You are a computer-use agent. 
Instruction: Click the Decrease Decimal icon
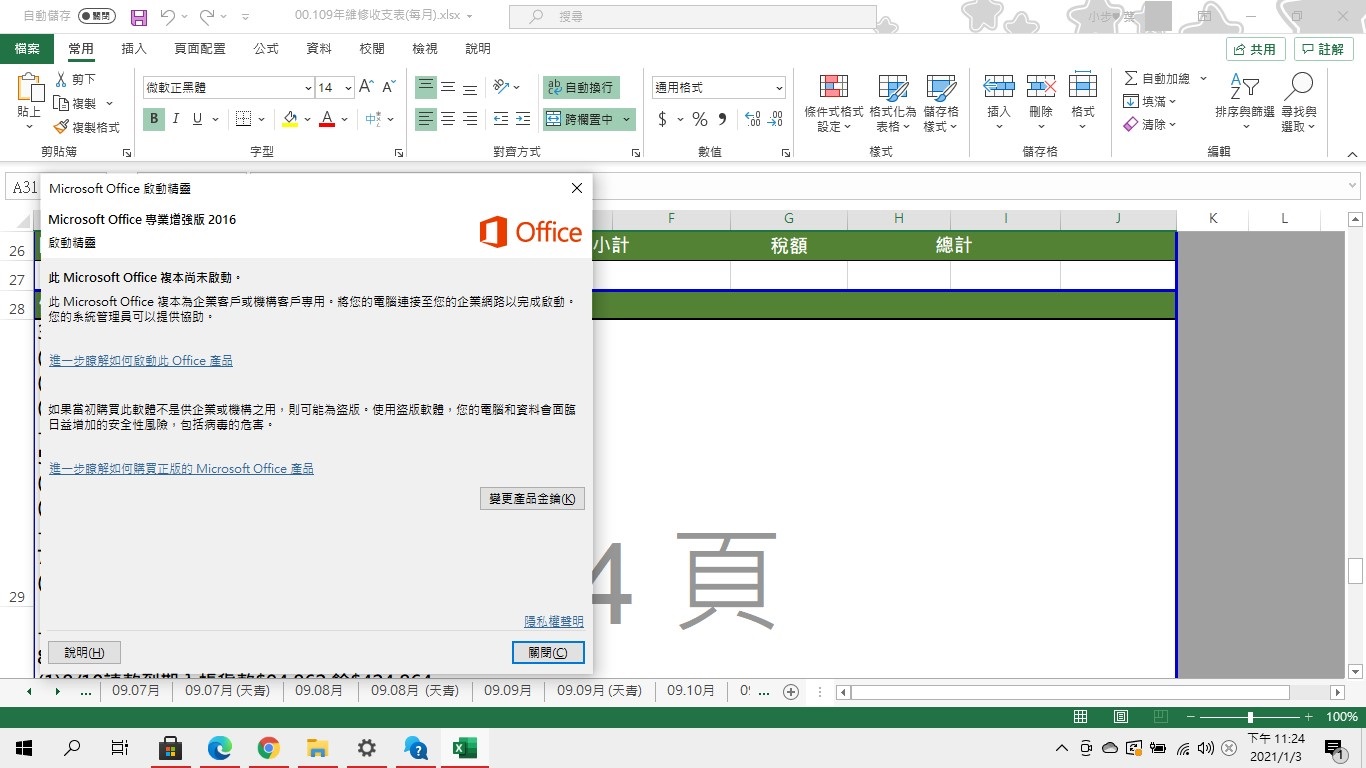pyautogui.click(x=775, y=119)
